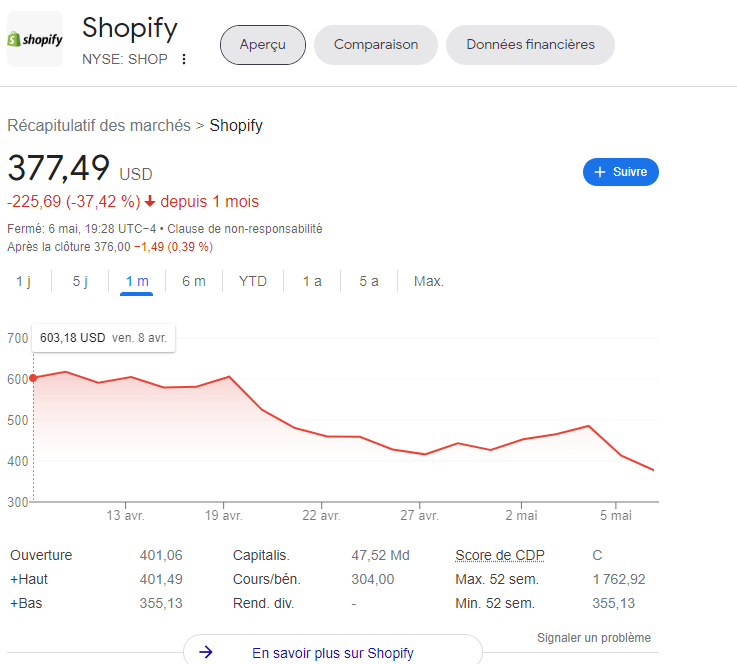Image resolution: width=737 pixels, height=664 pixels.
Task: Choose the 6 m time range
Action: [x=193, y=281]
